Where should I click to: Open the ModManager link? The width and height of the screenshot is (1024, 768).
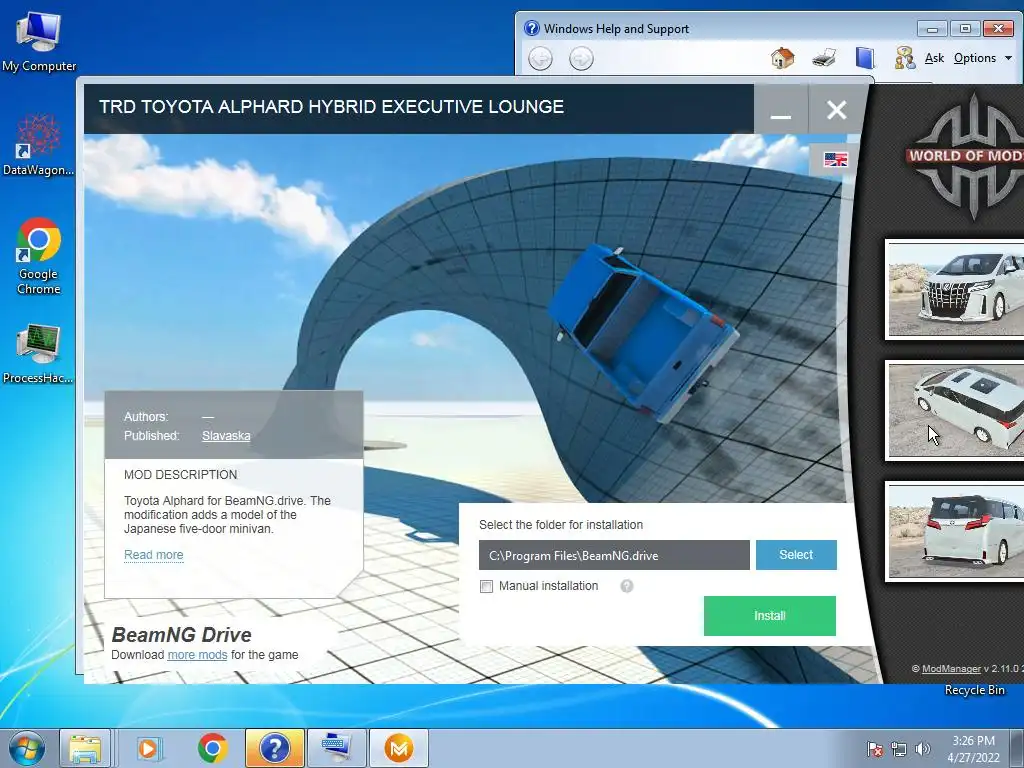[x=951, y=668]
